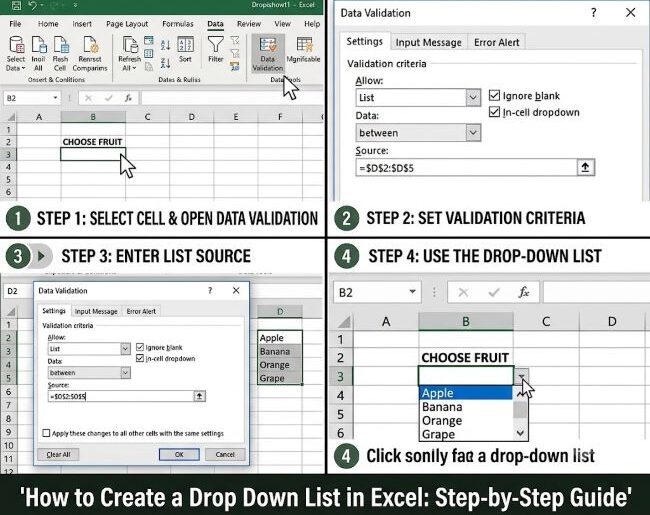Expand the B2 Name Box arrow in Step 4
Viewport: 650px width, 515px height.
click(x=412, y=292)
